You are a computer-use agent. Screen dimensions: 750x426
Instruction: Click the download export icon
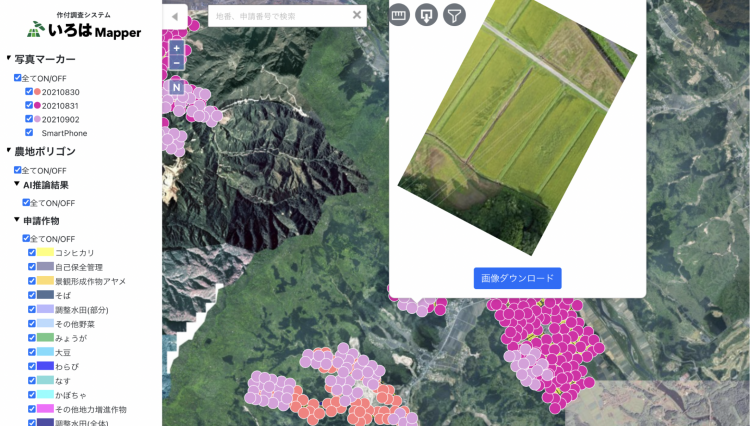426,15
